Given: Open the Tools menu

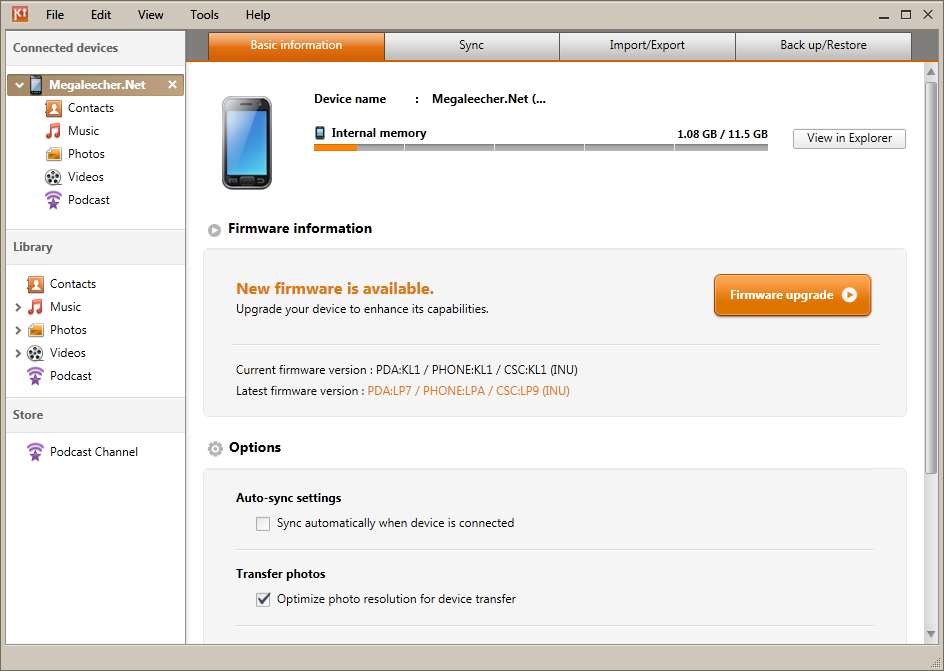Looking at the screenshot, I should click(205, 14).
